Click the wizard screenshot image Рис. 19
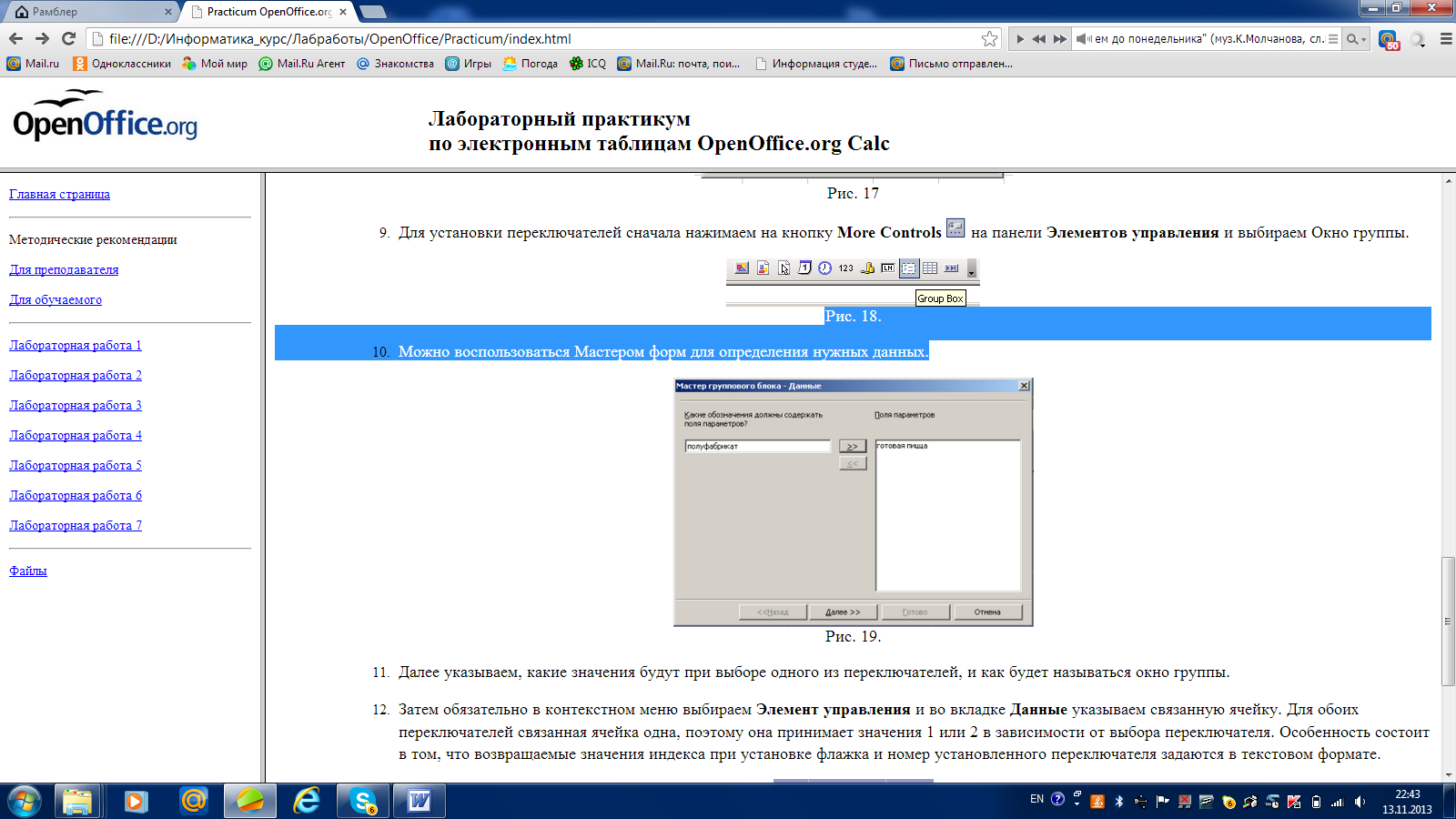 click(853, 502)
